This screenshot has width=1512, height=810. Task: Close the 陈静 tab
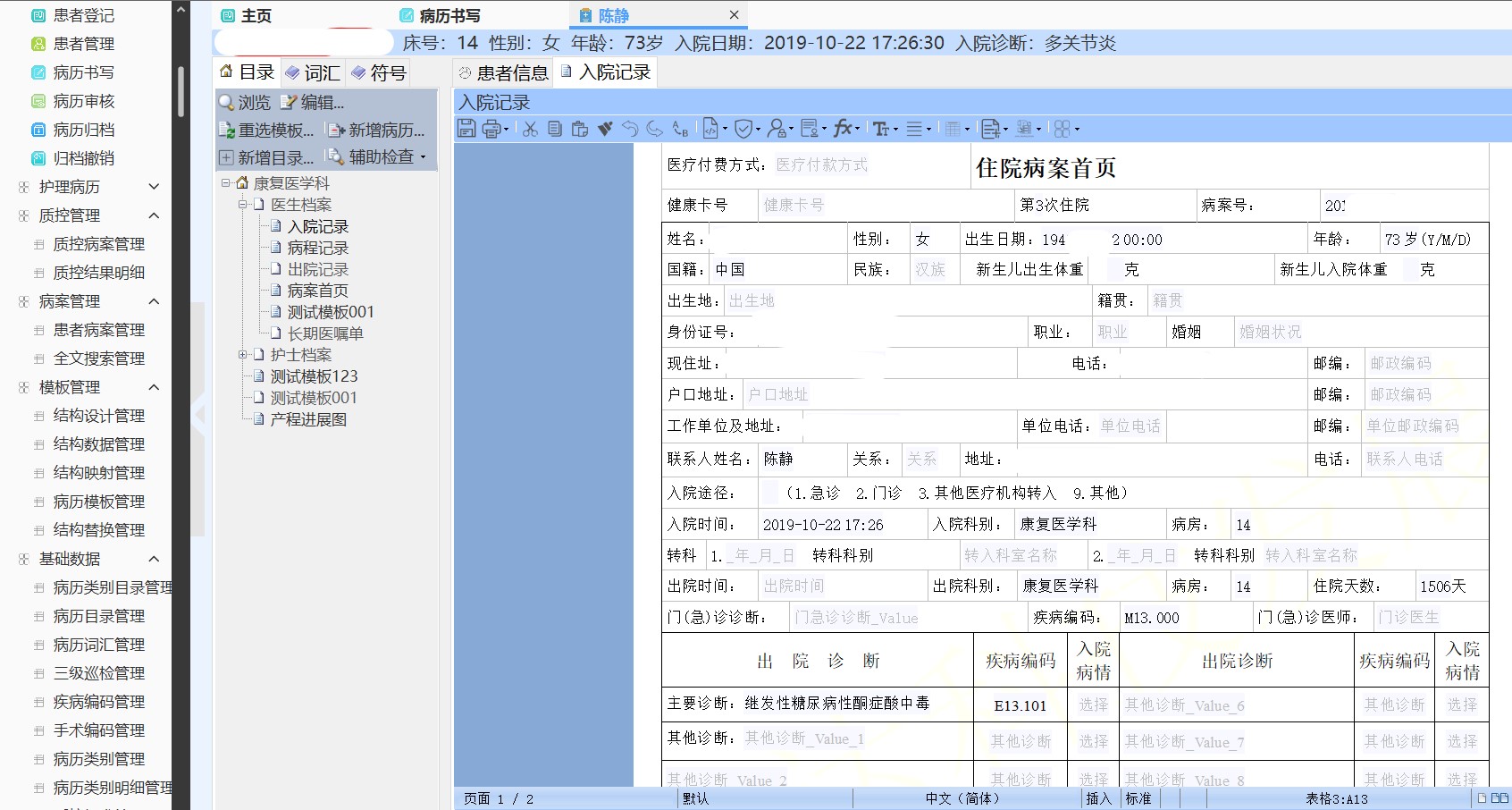(734, 15)
